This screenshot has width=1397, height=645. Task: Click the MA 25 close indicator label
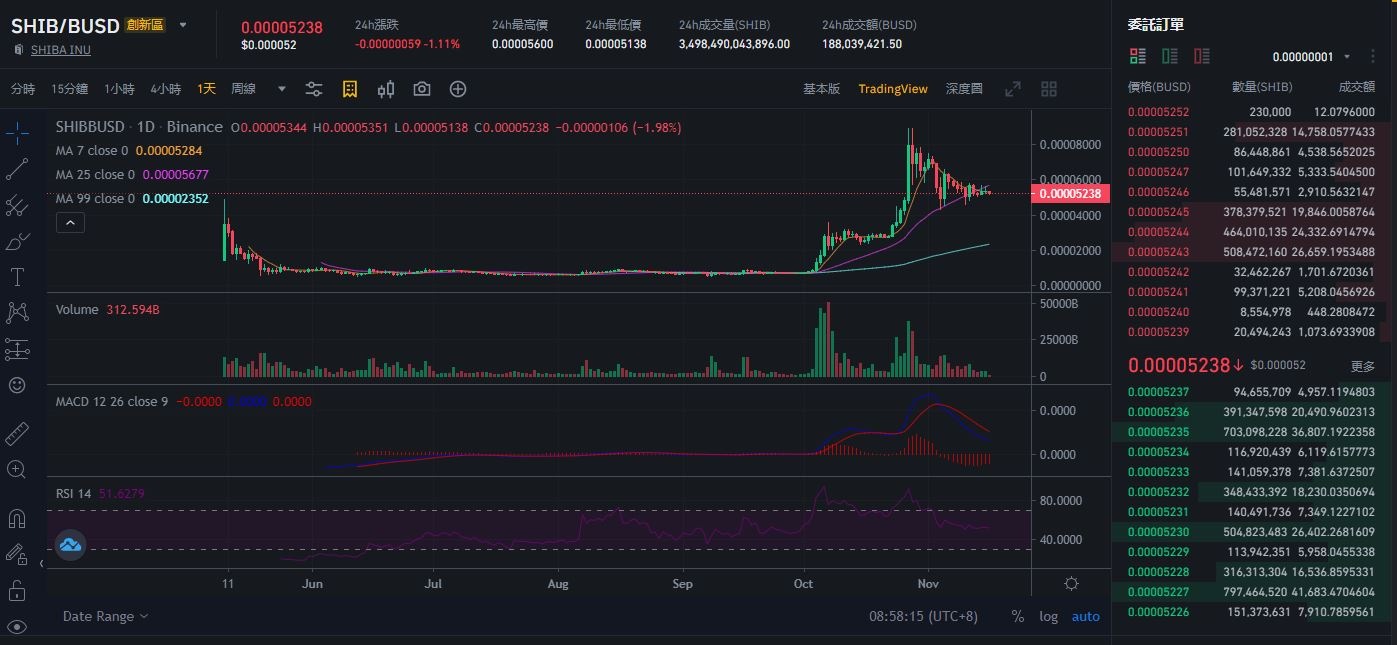click(95, 175)
